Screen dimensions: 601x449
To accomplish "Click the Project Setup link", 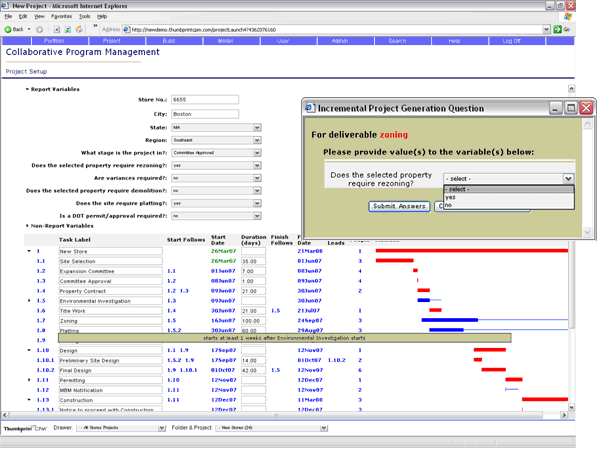I will click(x=26, y=72).
